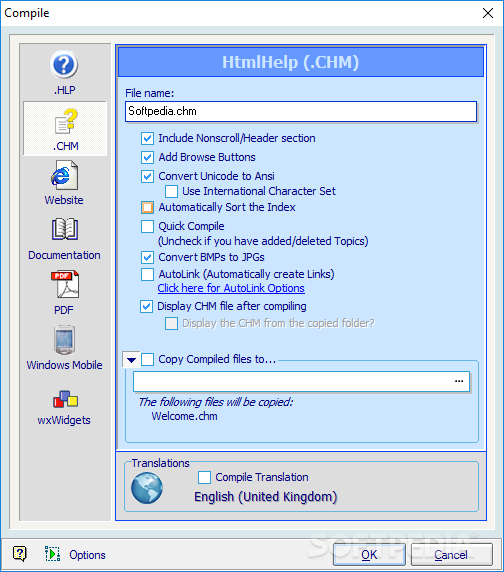Select the .HLP output format icon

click(64, 65)
